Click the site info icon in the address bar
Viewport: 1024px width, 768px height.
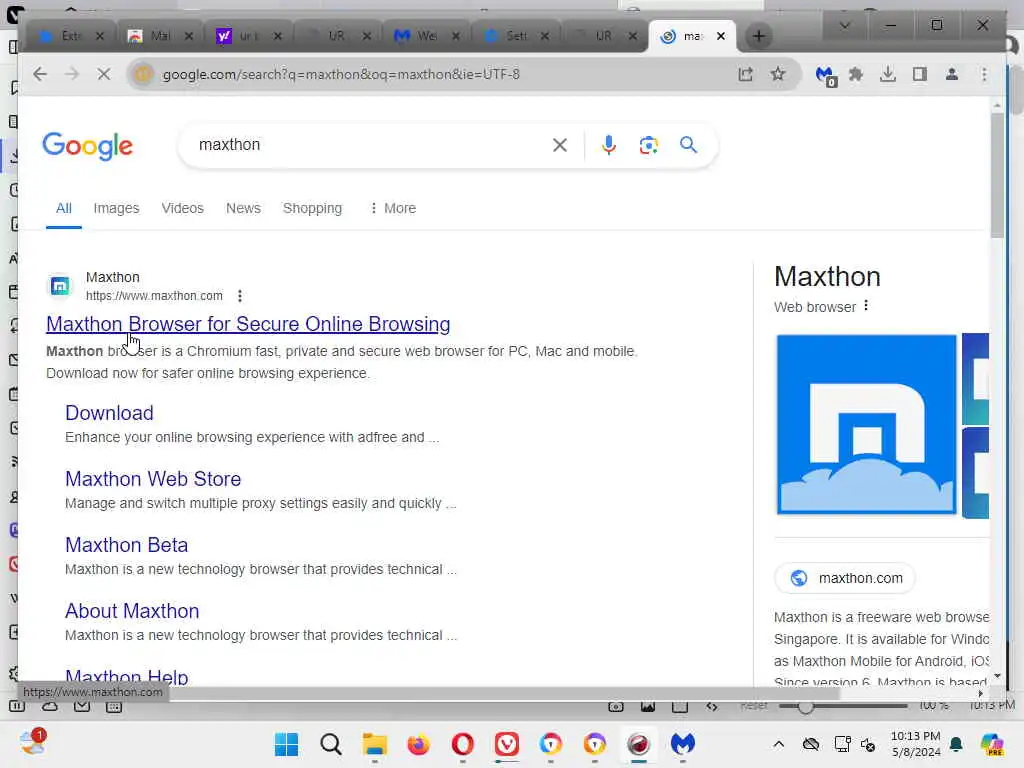pyautogui.click(x=142, y=74)
